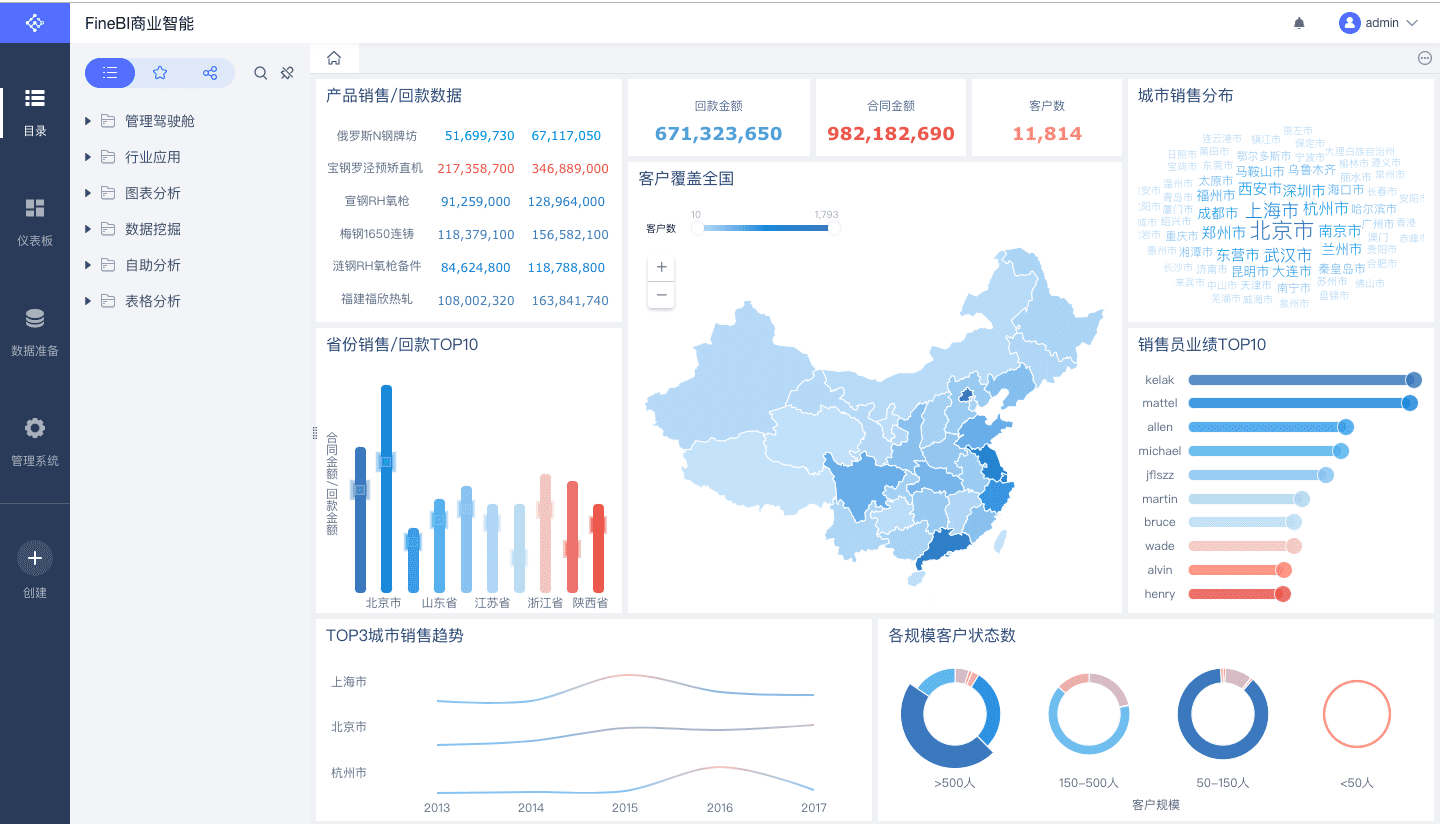The height and width of the screenshot is (824, 1440).
Task: Click the 50-150人 donut chart
Action: pyautogui.click(x=1223, y=714)
